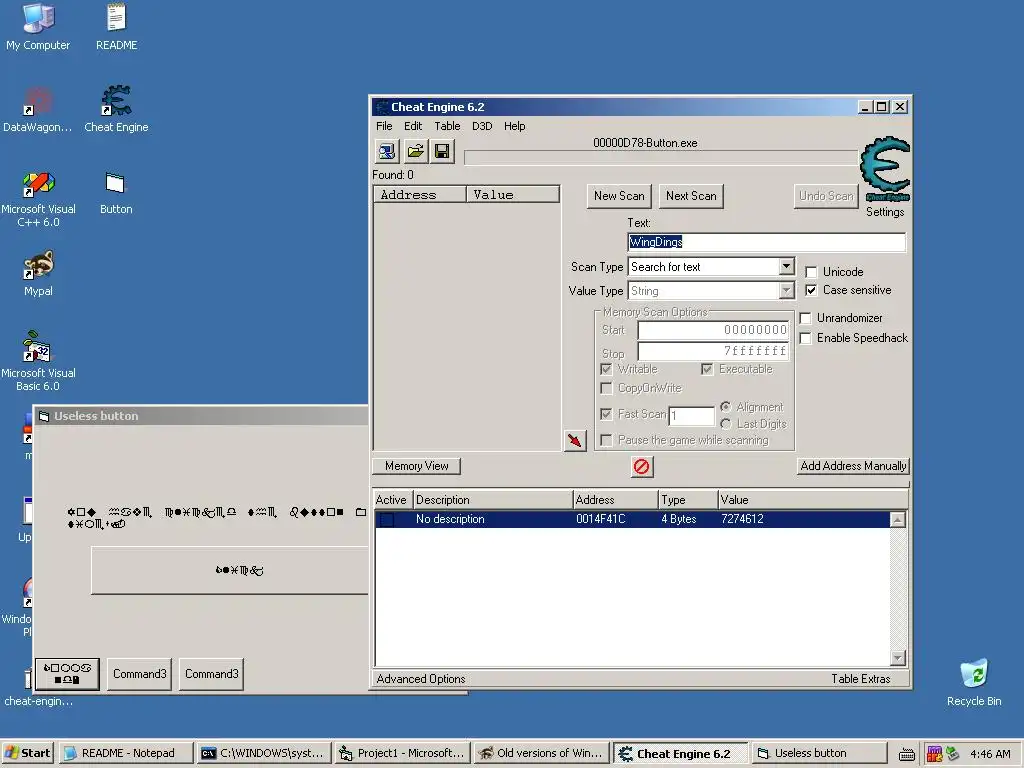The image size is (1024, 768).
Task: Click the red no-entry clear list icon
Action: pyautogui.click(x=642, y=466)
